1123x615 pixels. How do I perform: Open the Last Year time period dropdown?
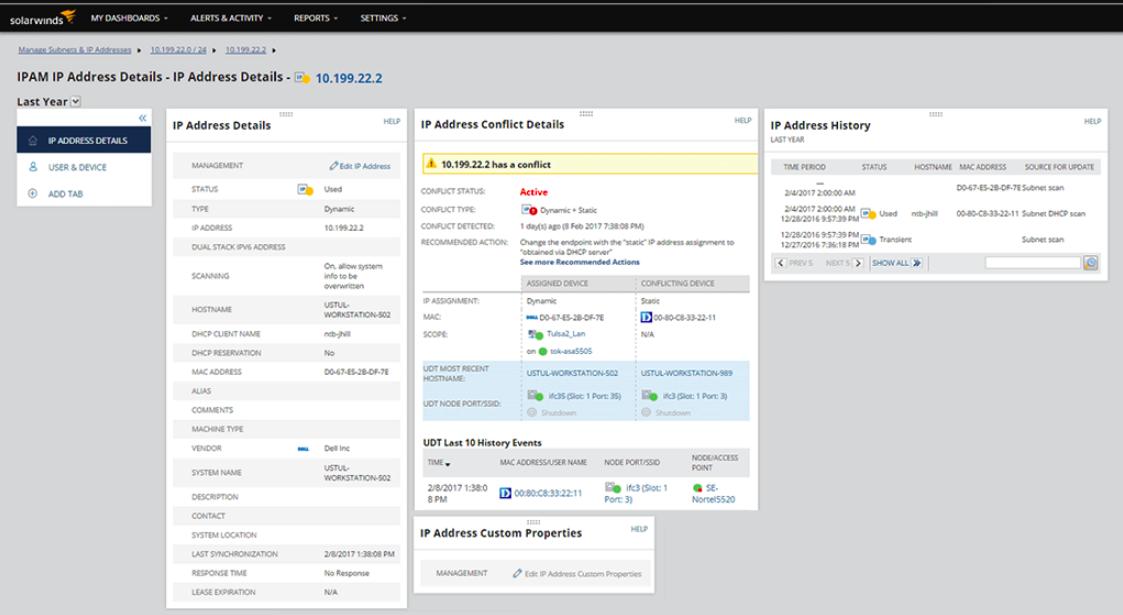coord(76,102)
